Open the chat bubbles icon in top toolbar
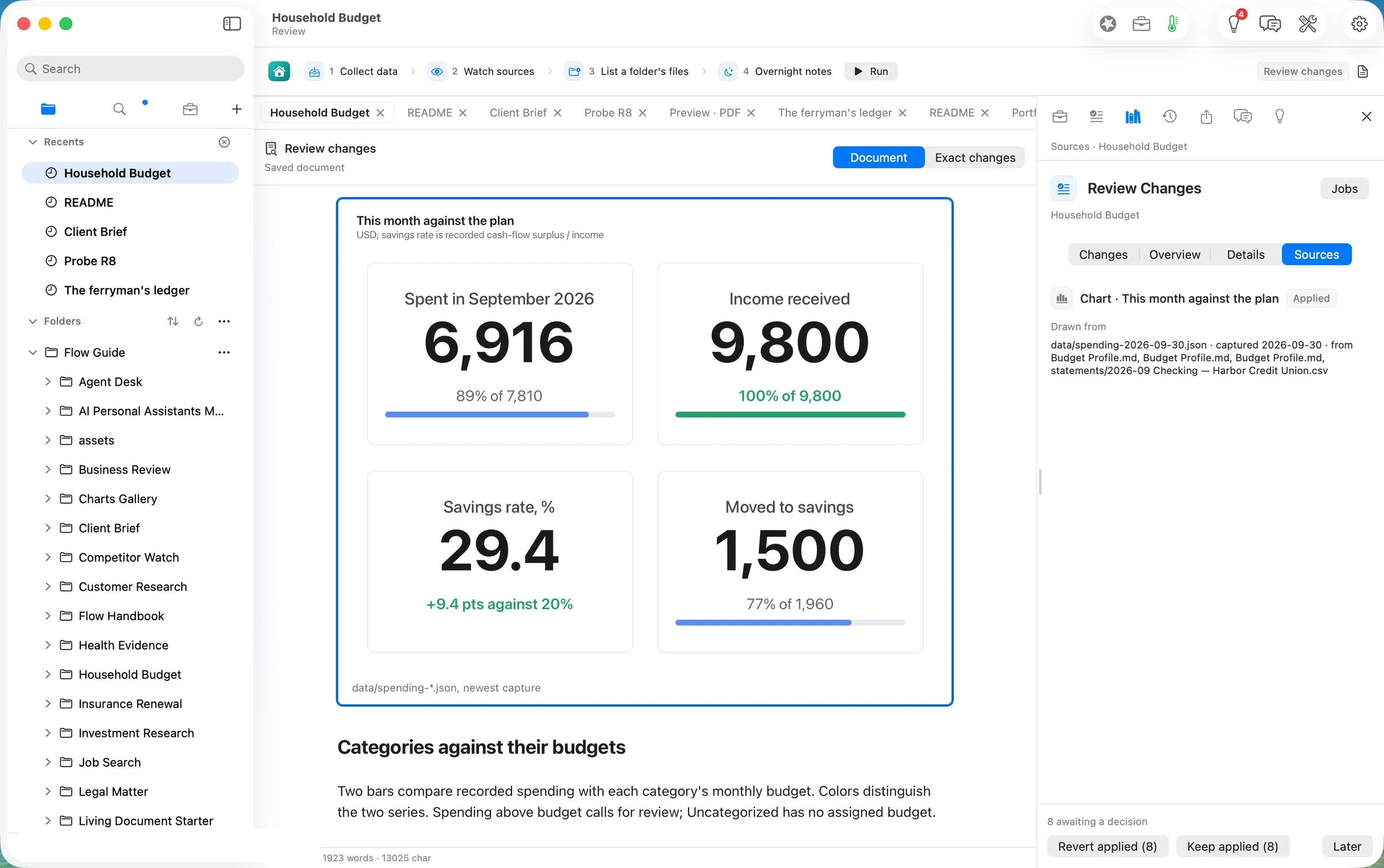The width and height of the screenshot is (1384, 868). [1270, 24]
